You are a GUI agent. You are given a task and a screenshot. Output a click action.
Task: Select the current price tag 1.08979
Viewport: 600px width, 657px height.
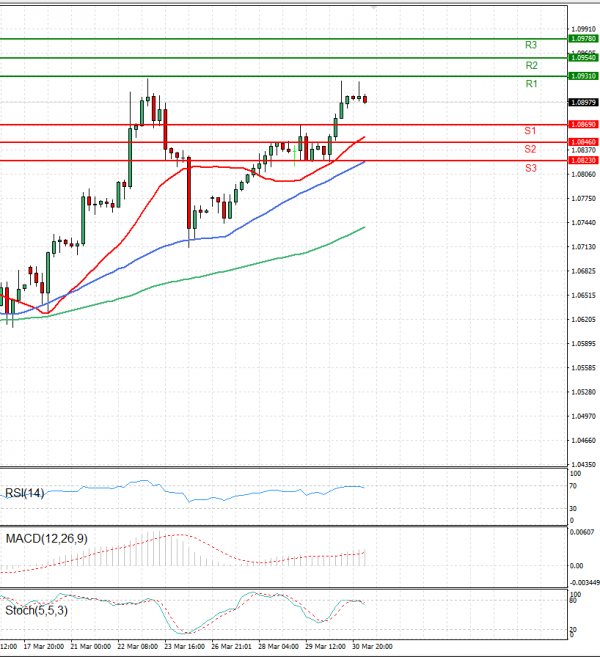[583, 102]
